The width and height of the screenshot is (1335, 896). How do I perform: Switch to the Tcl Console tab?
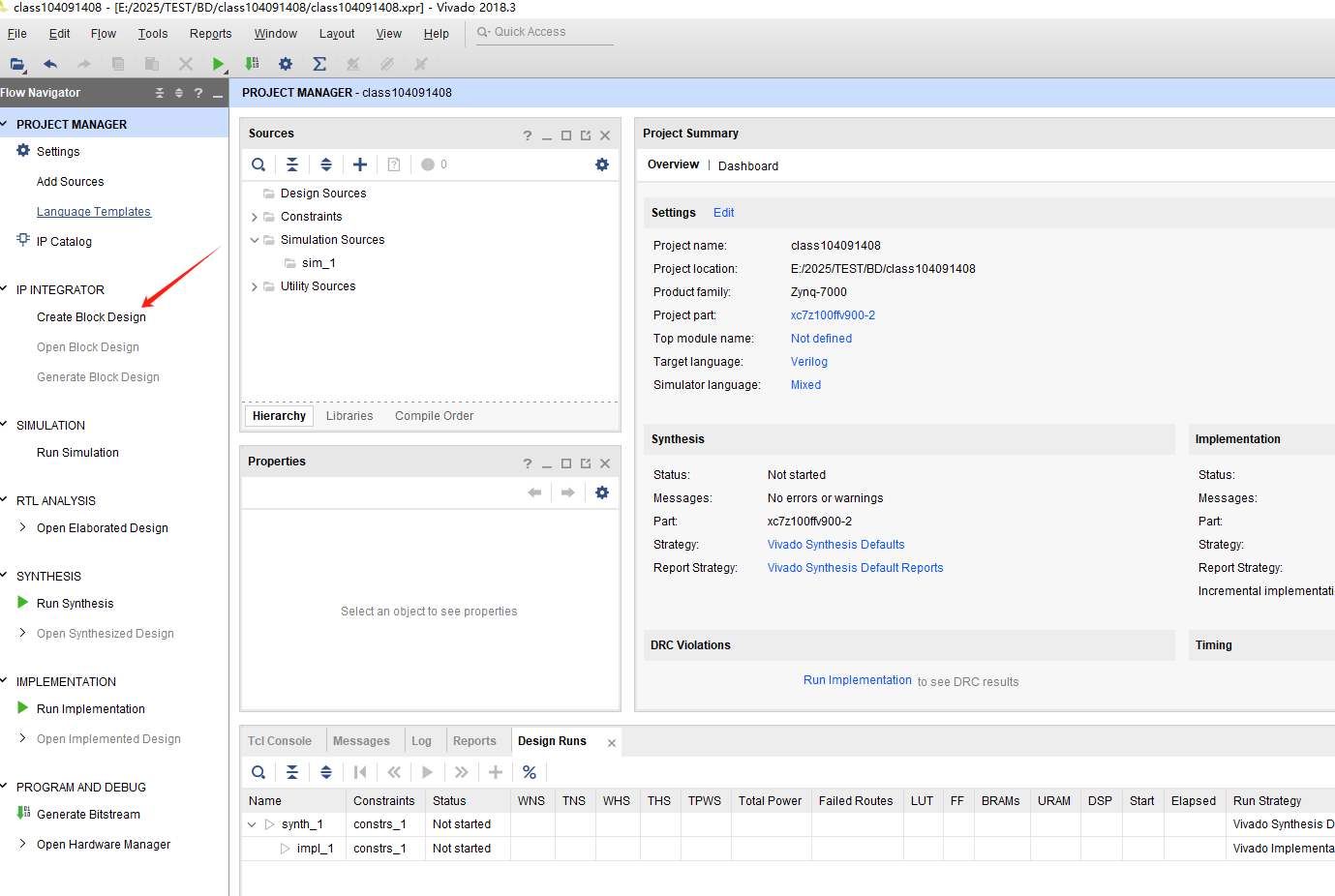tap(280, 741)
